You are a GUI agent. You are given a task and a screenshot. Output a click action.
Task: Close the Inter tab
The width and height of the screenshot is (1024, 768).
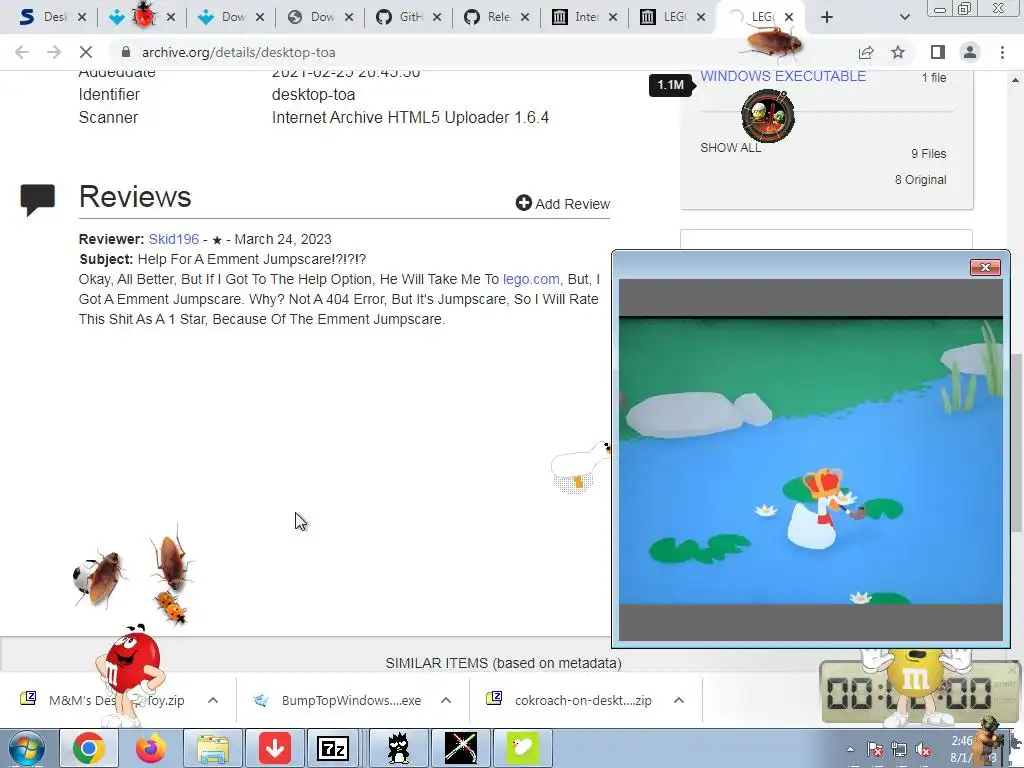click(x=613, y=17)
